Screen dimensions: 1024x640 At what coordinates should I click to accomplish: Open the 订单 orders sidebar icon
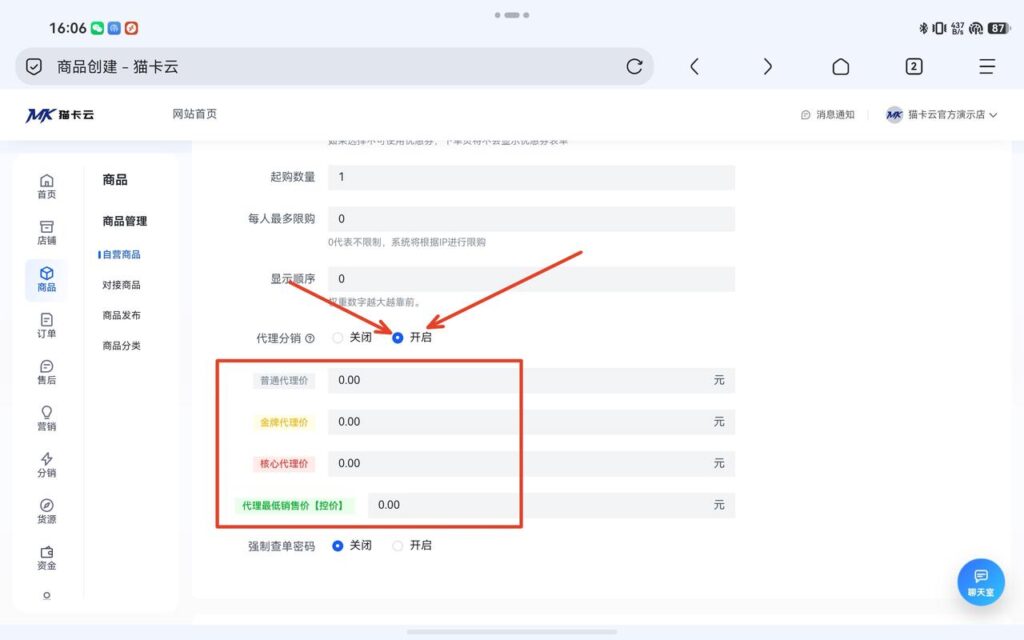46,326
